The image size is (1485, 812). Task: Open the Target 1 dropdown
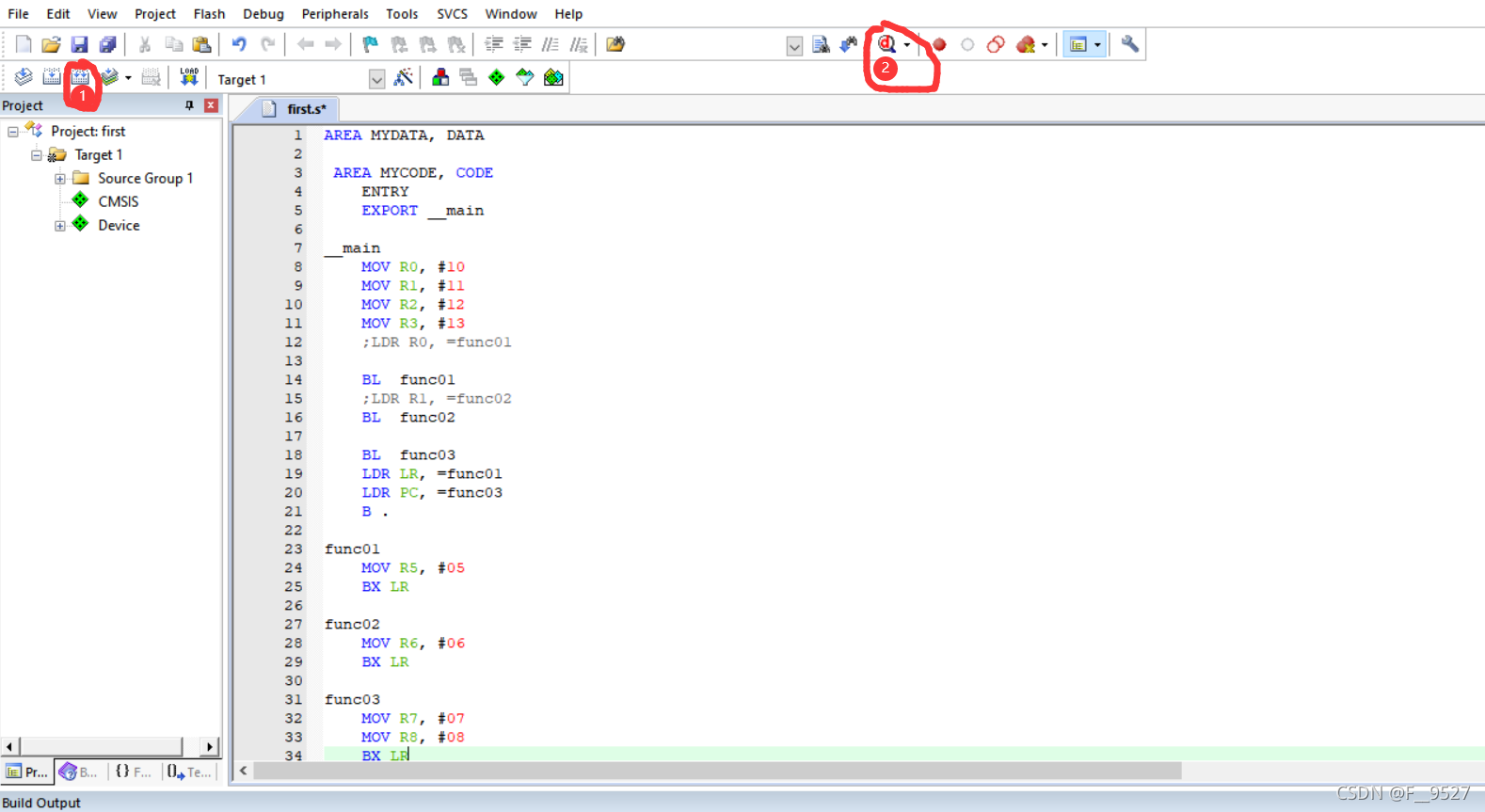(376, 79)
